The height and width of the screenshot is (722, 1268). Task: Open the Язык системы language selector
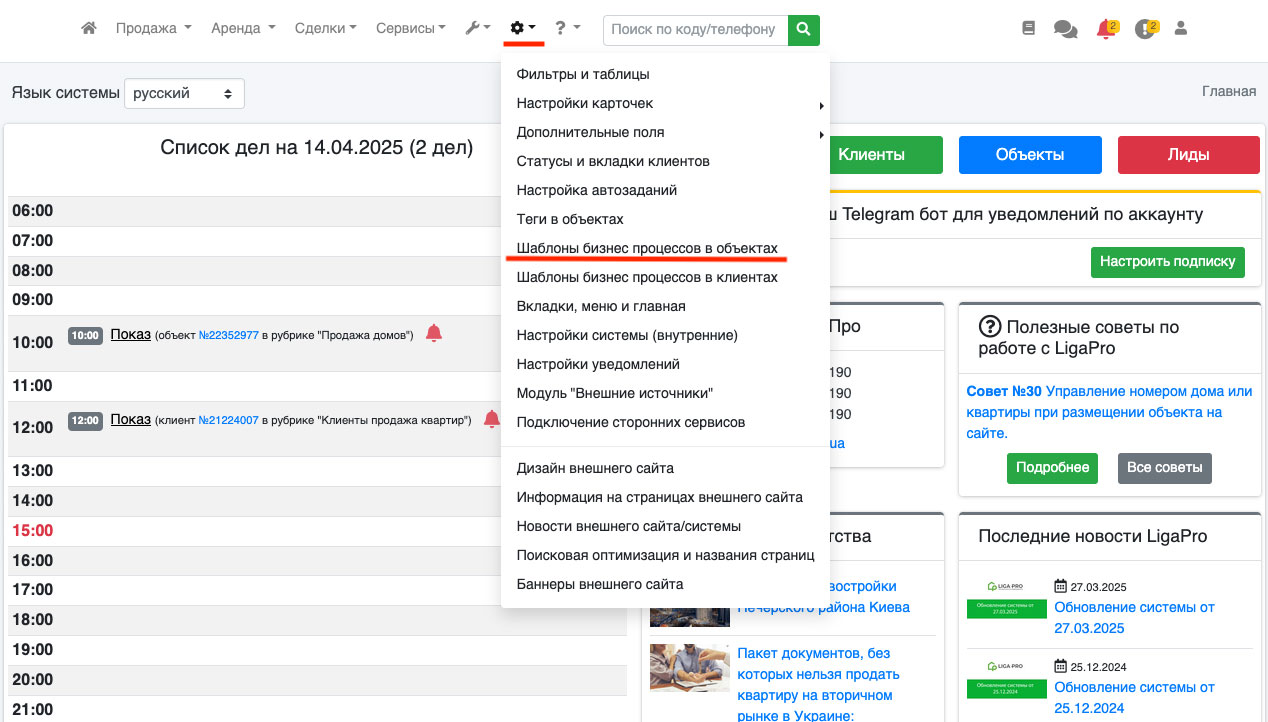tap(184, 93)
